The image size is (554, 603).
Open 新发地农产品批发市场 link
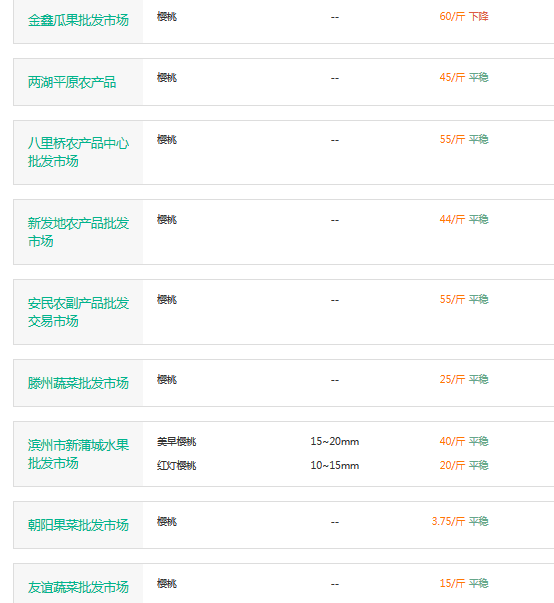pyautogui.click(x=78, y=232)
